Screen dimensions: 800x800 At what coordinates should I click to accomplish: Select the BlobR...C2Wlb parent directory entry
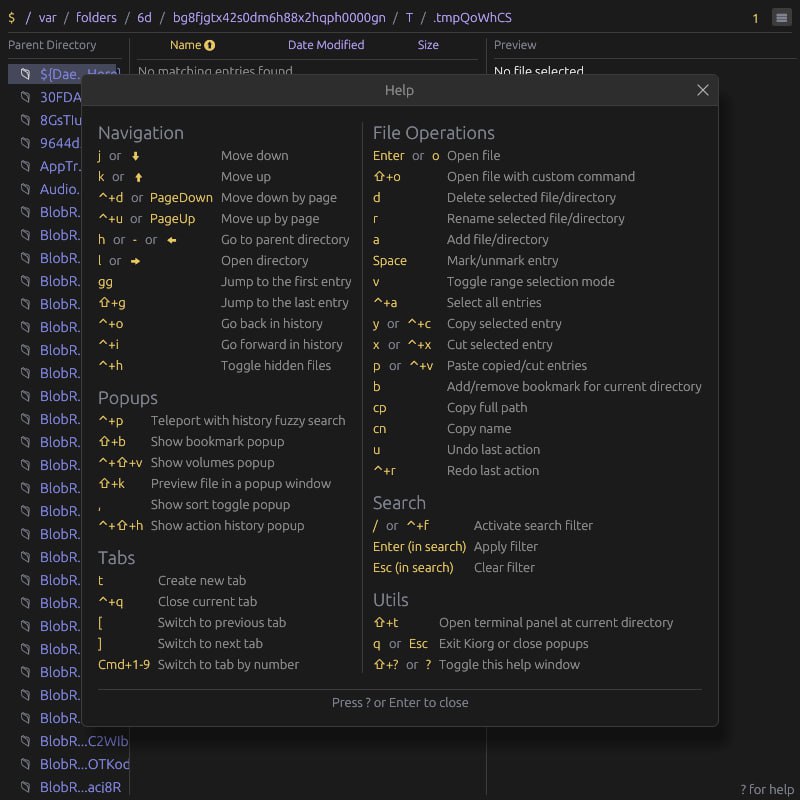pos(84,741)
